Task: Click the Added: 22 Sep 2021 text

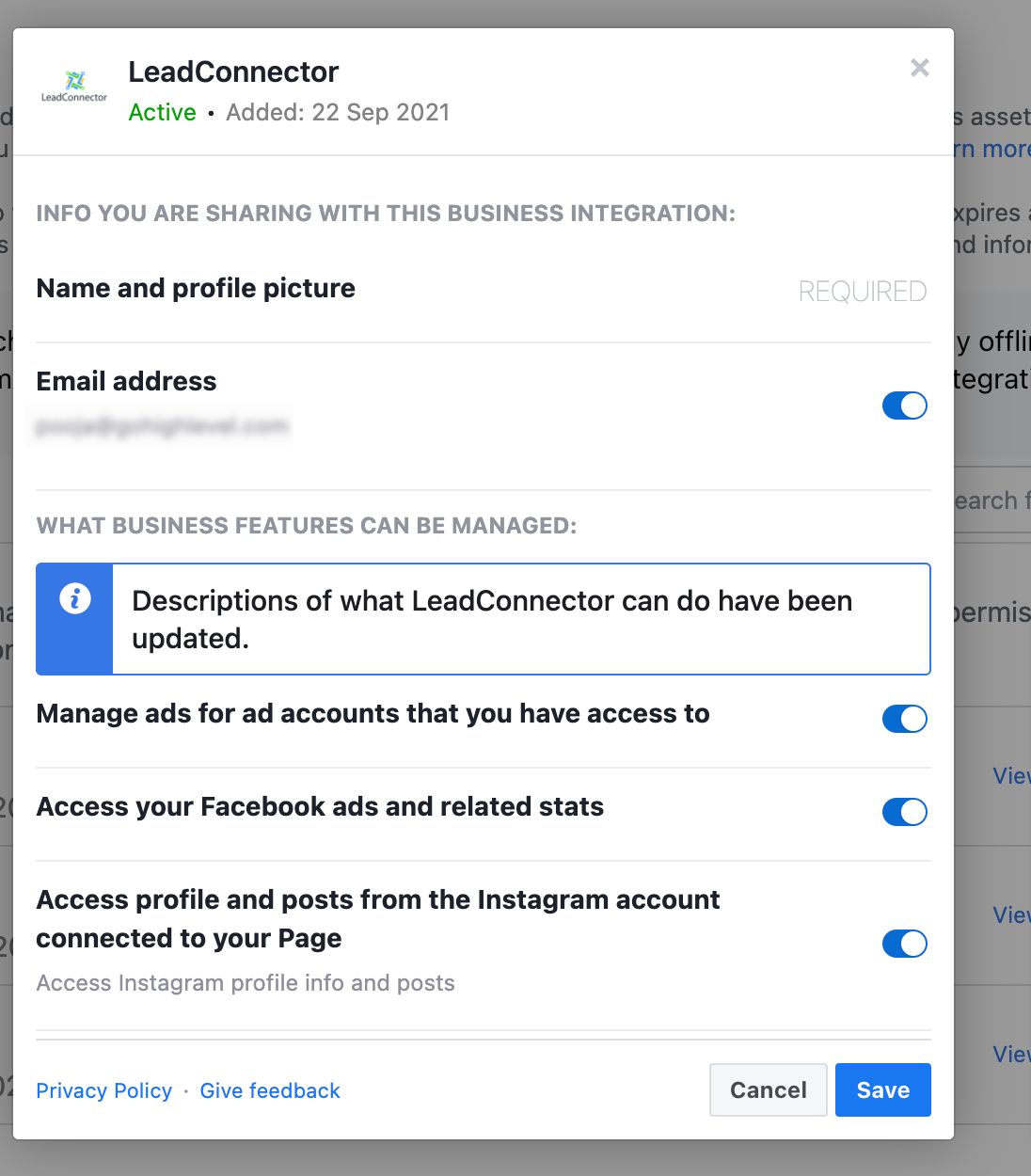Action: click(x=338, y=112)
